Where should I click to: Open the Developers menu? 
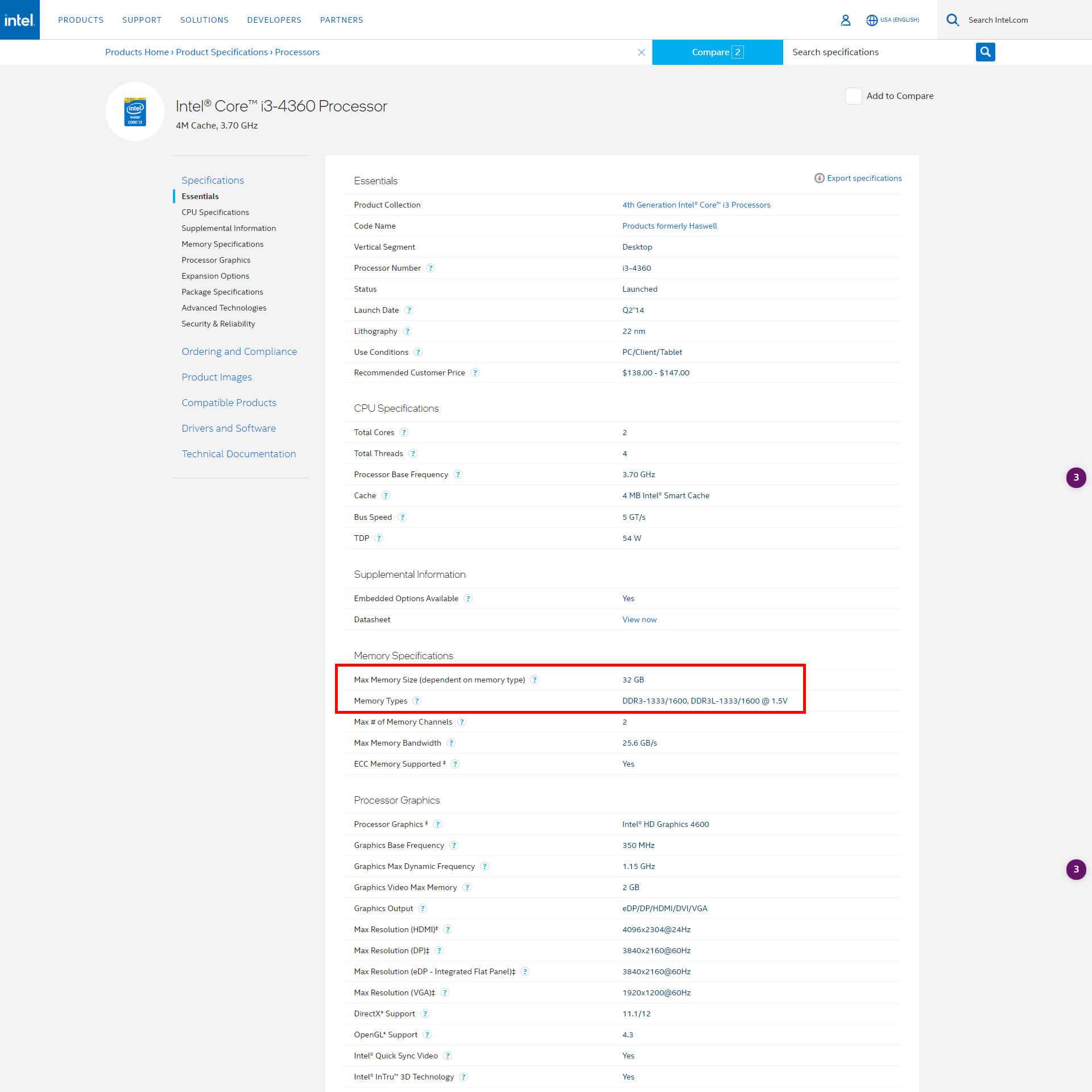pos(274,20)
